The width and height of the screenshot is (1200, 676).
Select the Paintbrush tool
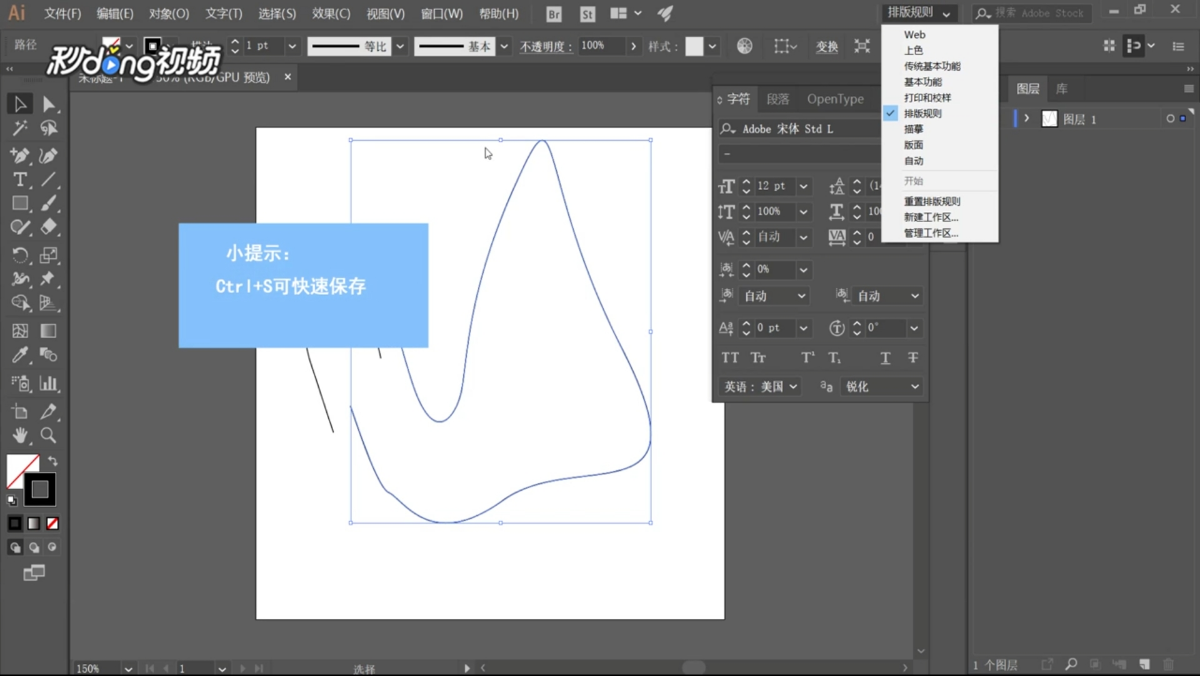tap(49, 203)
